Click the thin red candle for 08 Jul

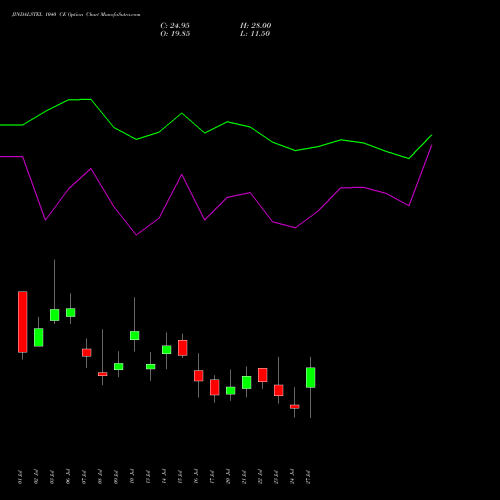click(x=103, y=374)
